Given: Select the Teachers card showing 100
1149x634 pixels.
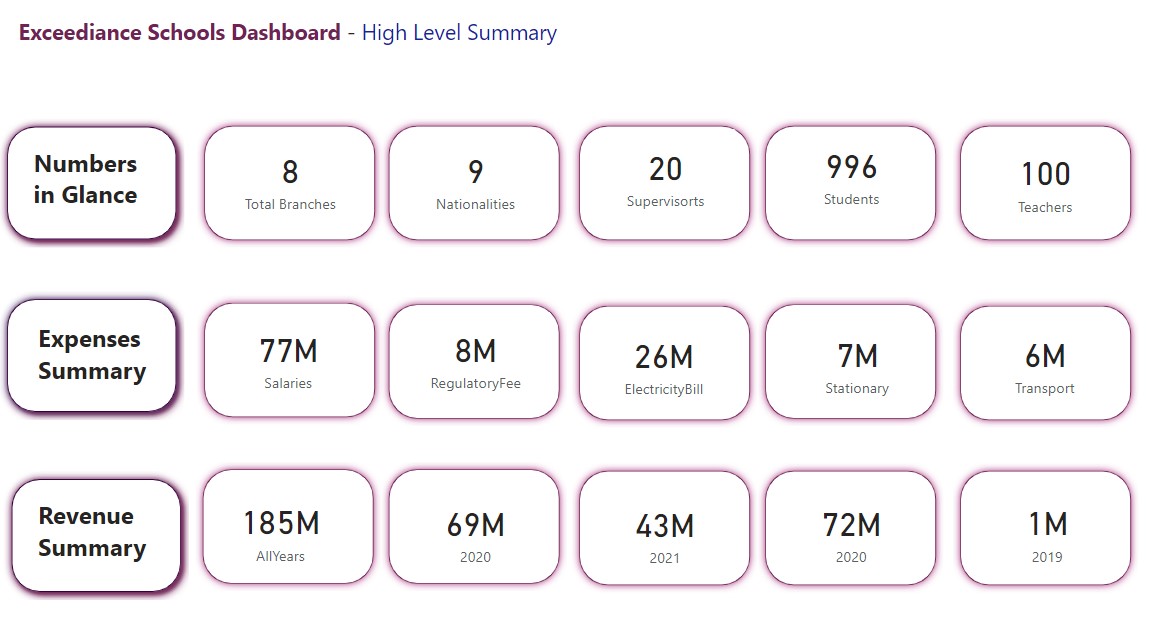Looking at the screenshot, I should [x=1044, y=182].
